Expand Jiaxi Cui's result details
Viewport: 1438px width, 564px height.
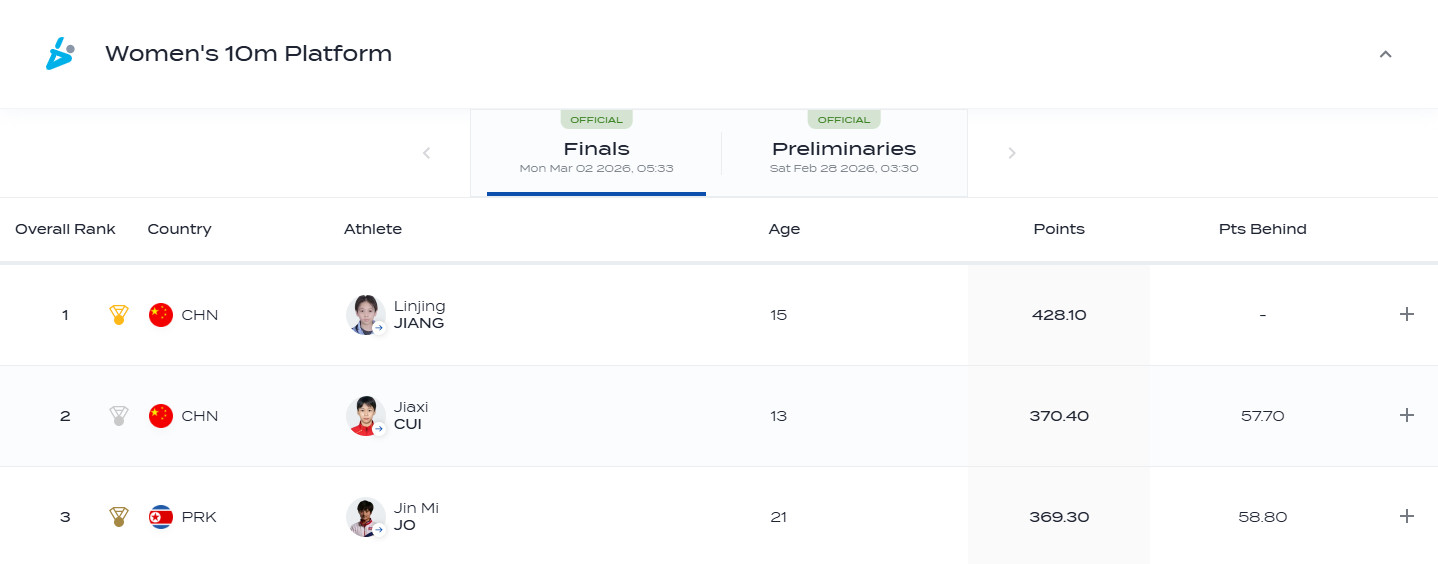point(1407,415)
